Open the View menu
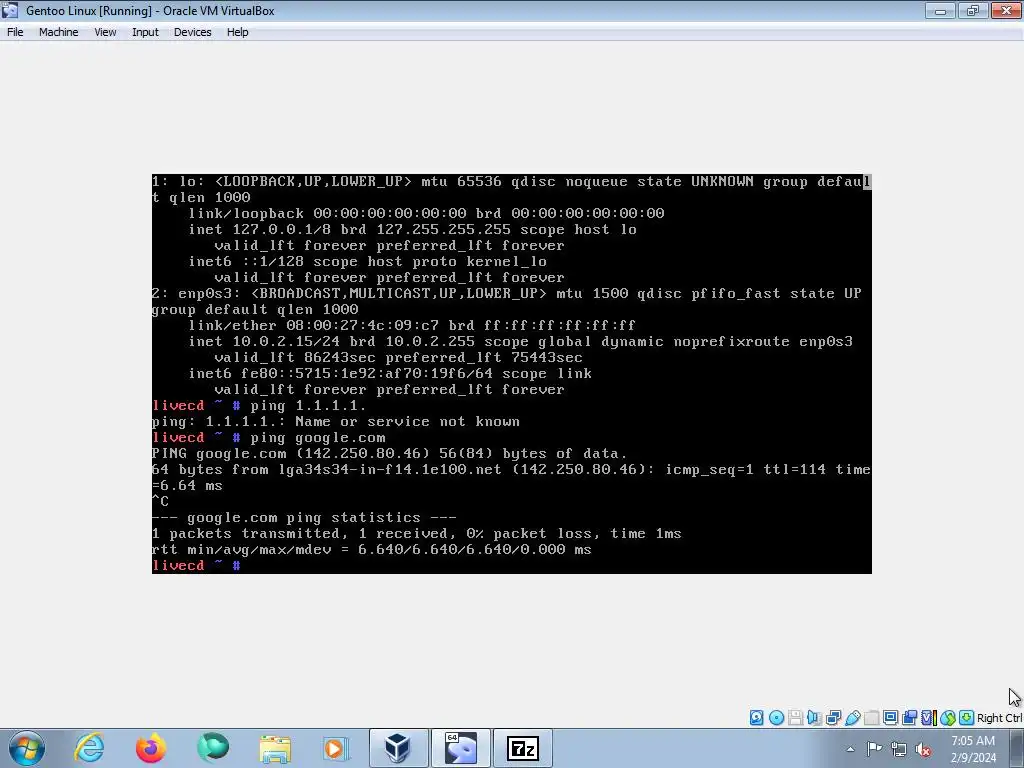The image size is (1024, 768). [x=105, y=32]
